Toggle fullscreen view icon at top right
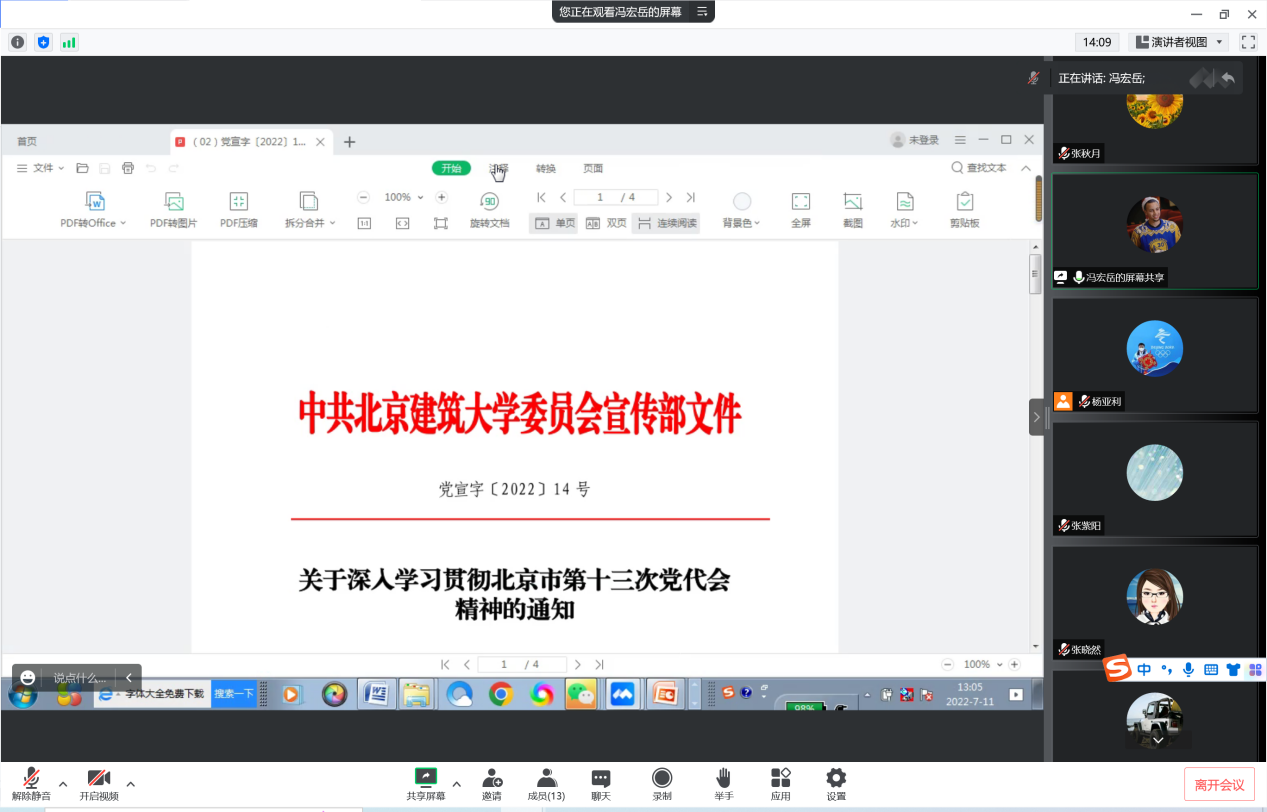Image resolution: width=1267 pixels, height=812 pixels. pos(1248,42)
